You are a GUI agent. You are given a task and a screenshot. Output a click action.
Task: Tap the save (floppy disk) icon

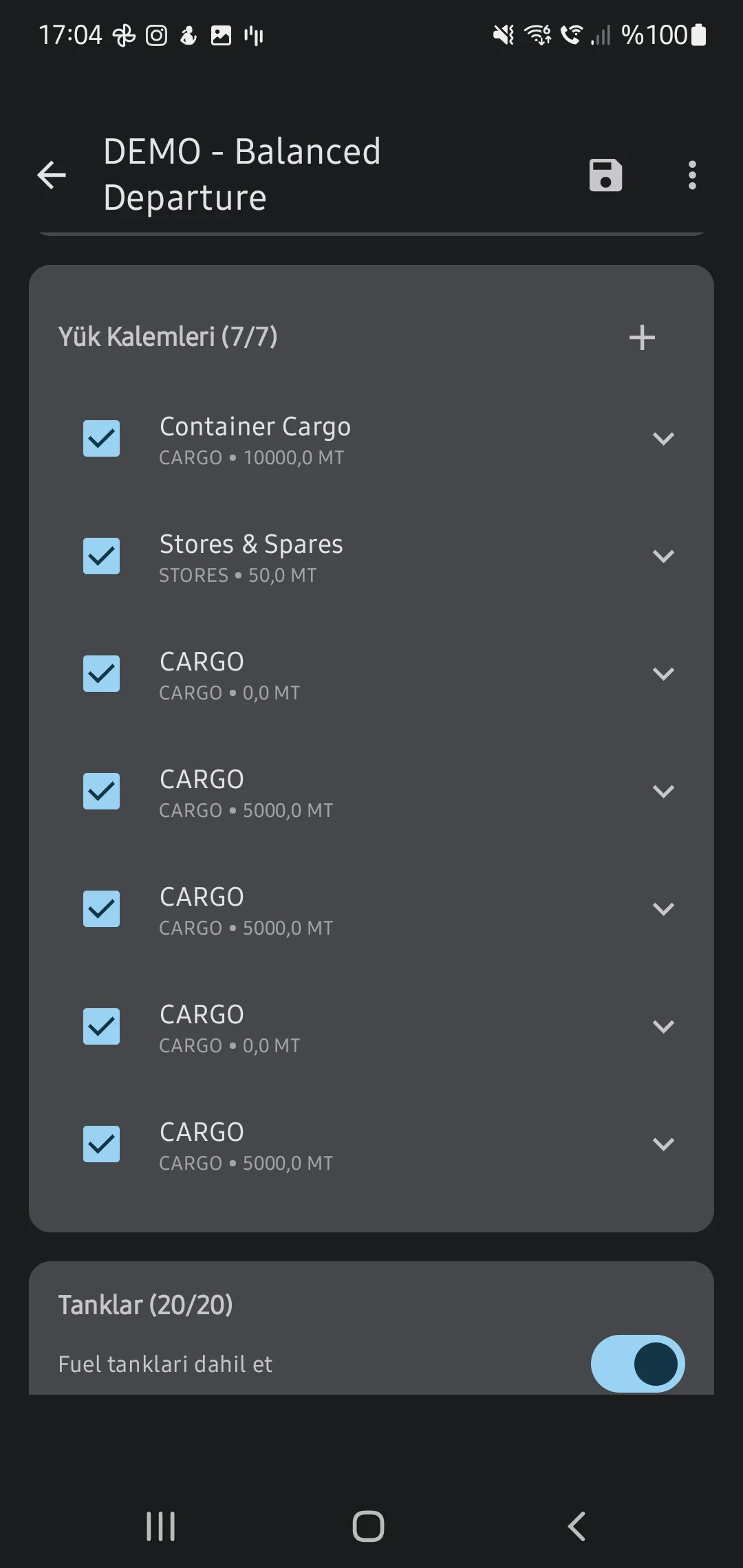pos(605,175)
